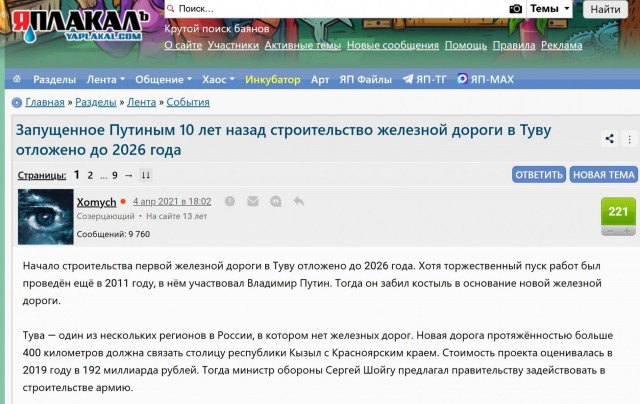The width and height of the screenshot is (640, 404).
Task: Open image search via camera icon
Action: point(516,9)
